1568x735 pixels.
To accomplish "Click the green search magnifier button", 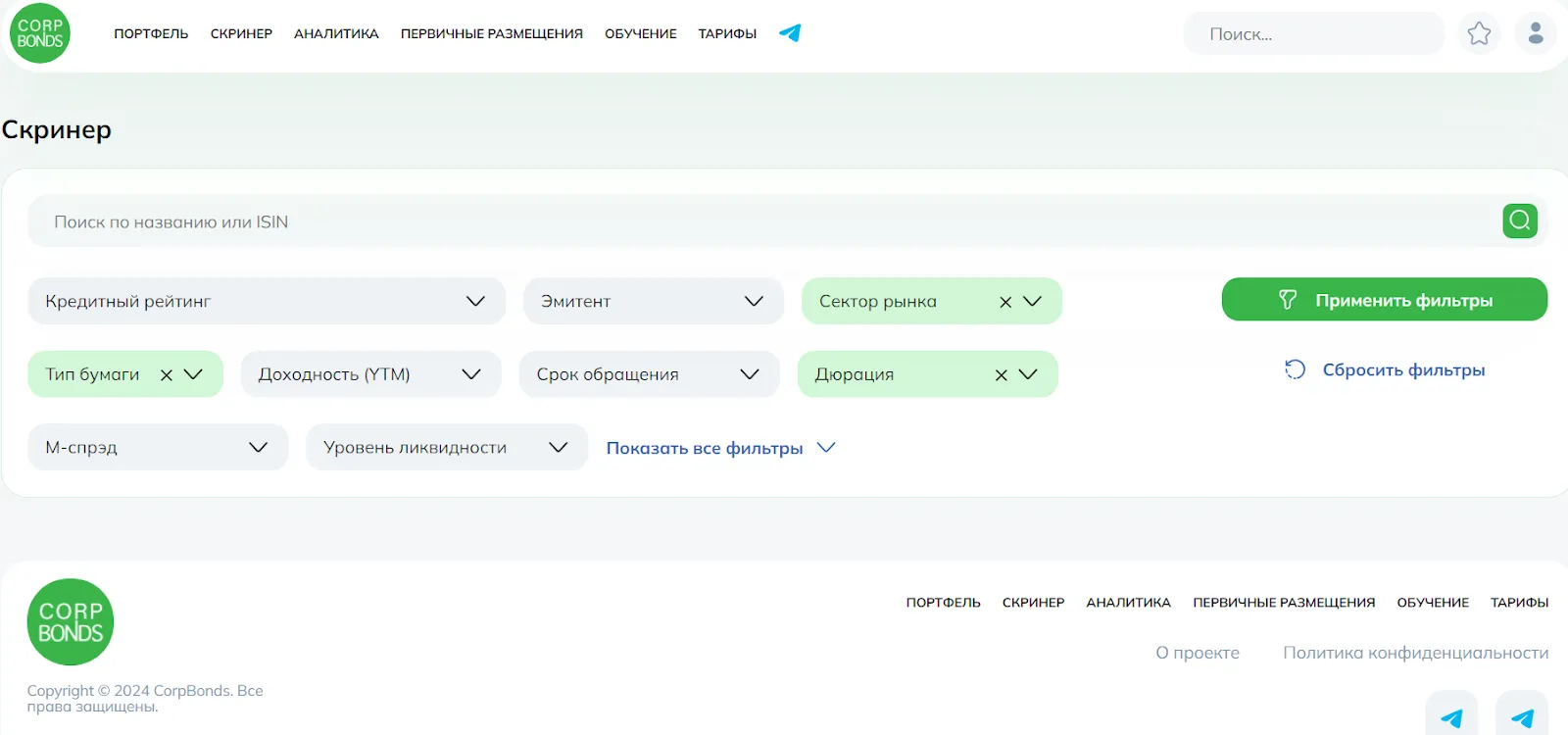I will click(x=1520, y=220).
